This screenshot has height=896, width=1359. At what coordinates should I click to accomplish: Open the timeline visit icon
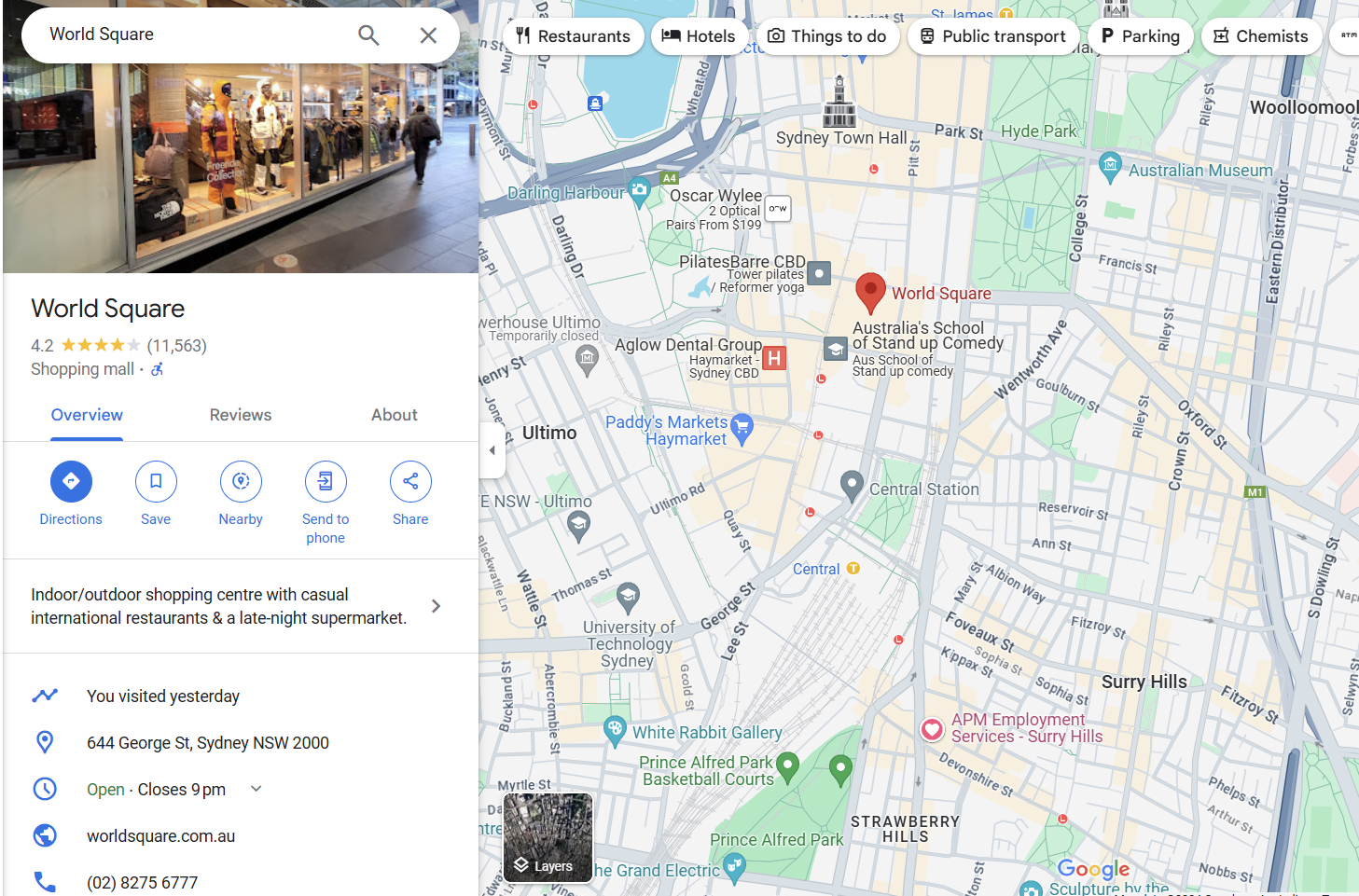(45, 696)
